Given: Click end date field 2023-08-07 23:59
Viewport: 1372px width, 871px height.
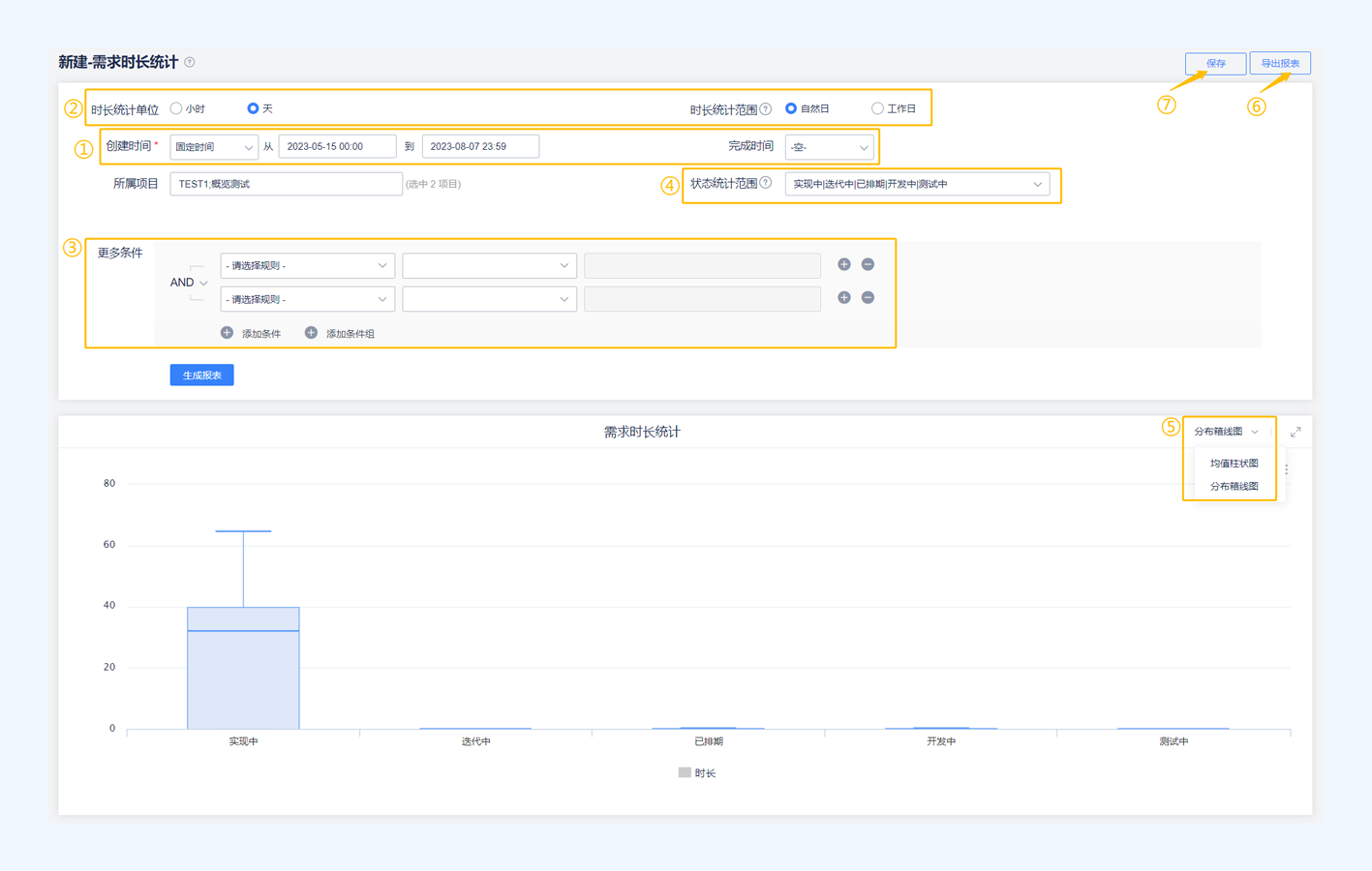Looking at the screenshot, I should click(x=480, y=146).
